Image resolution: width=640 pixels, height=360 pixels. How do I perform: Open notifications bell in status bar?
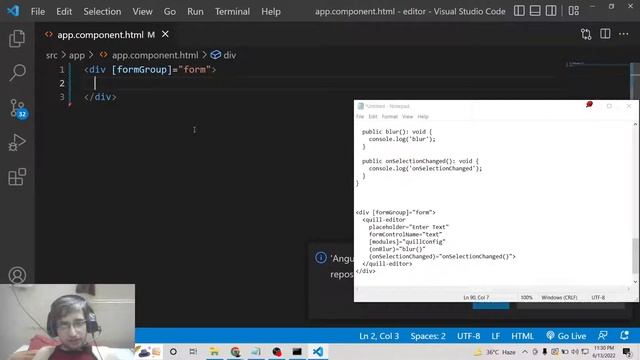[624, 336]
